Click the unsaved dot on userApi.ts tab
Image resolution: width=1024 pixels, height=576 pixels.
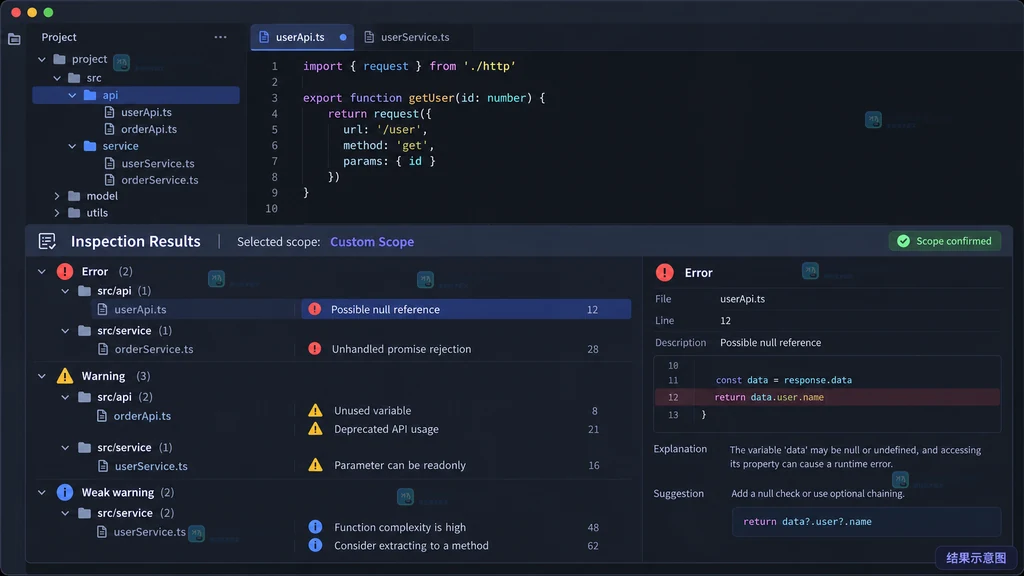tap(343, 37)
